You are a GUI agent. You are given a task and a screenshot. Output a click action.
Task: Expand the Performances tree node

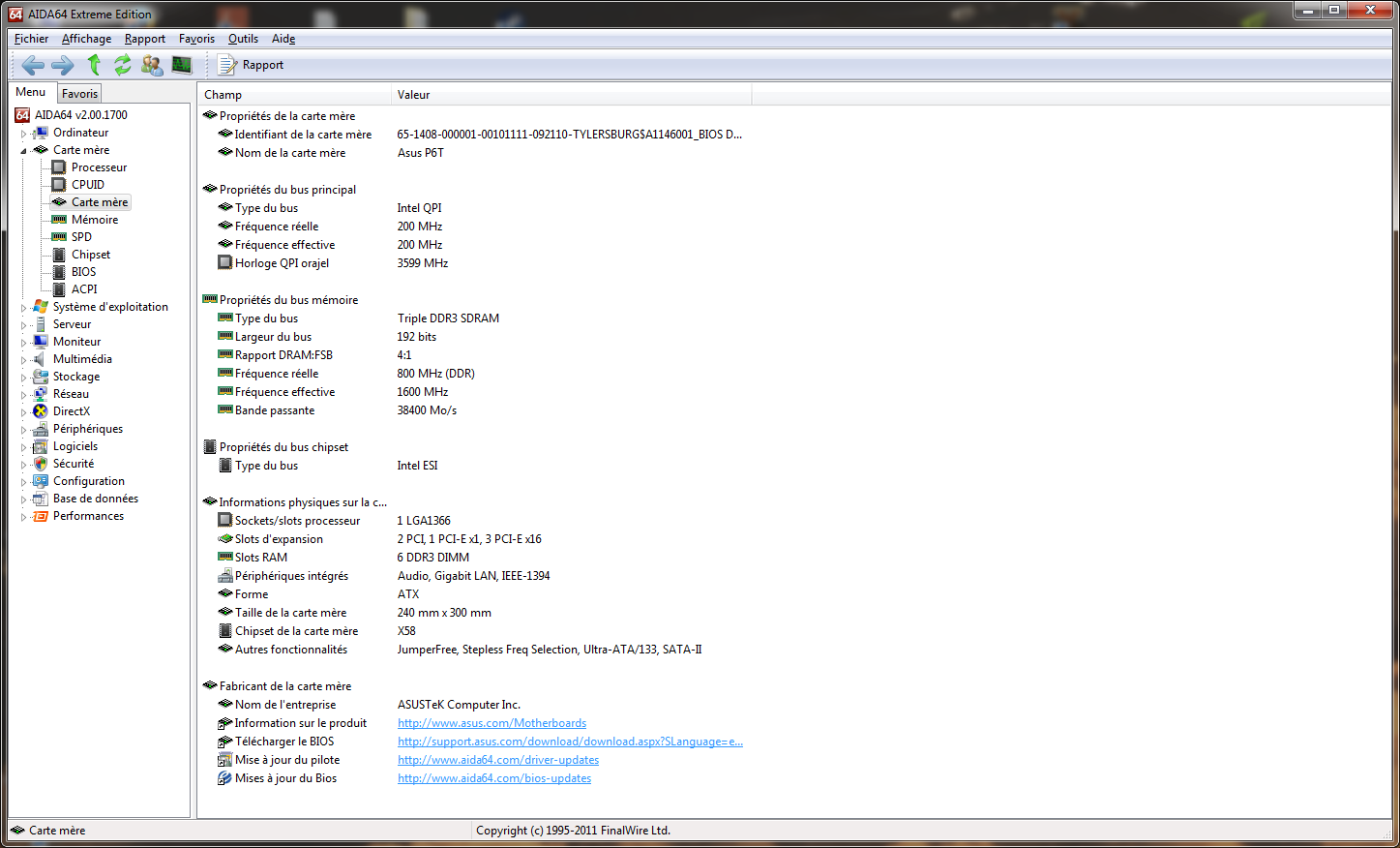[24, 517]
